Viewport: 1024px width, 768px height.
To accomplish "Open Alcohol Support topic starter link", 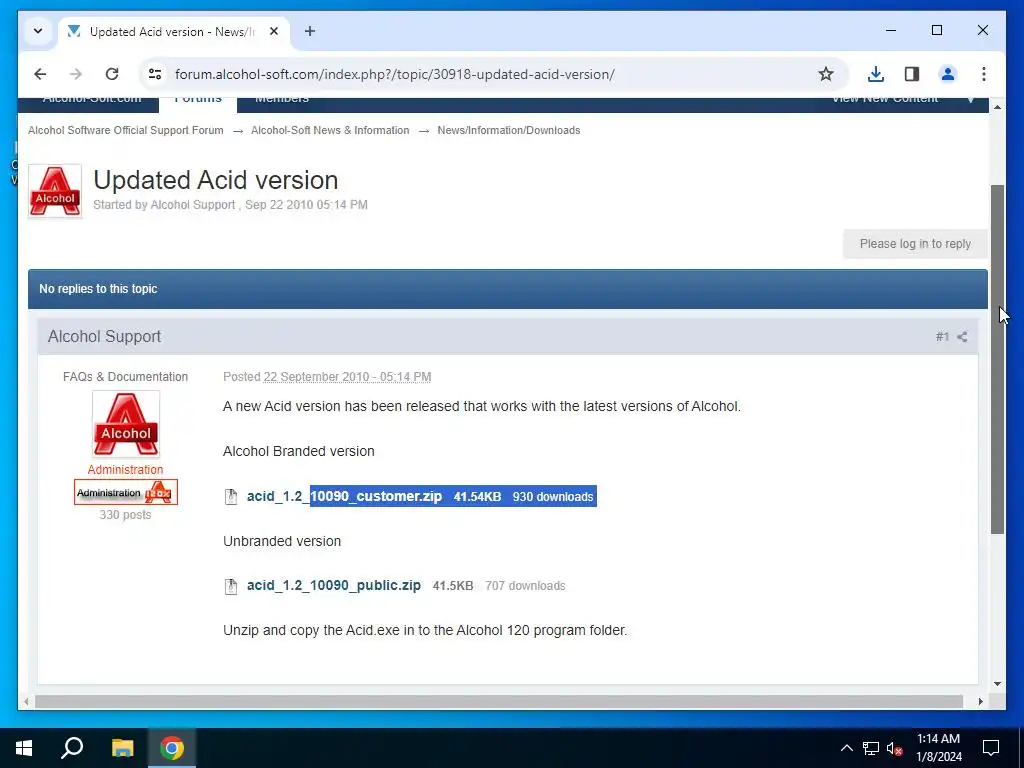I will pyautogui.click(x=193, y=204).
